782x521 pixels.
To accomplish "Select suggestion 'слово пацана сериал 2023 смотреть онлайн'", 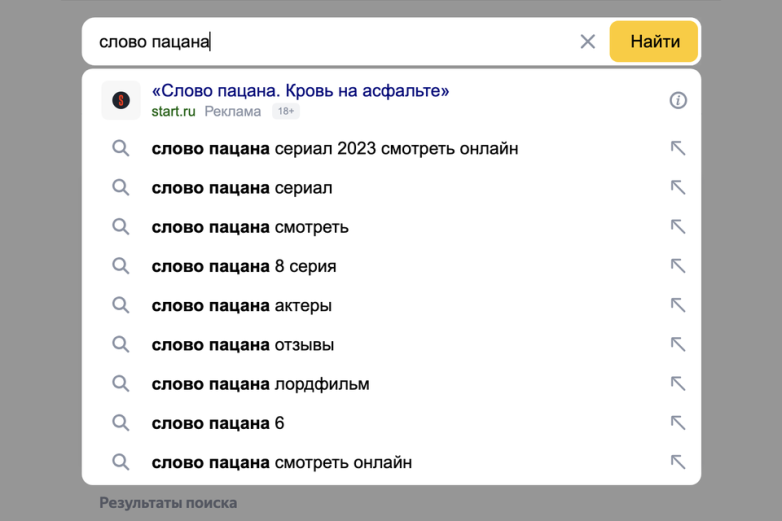I will [334, 149].
